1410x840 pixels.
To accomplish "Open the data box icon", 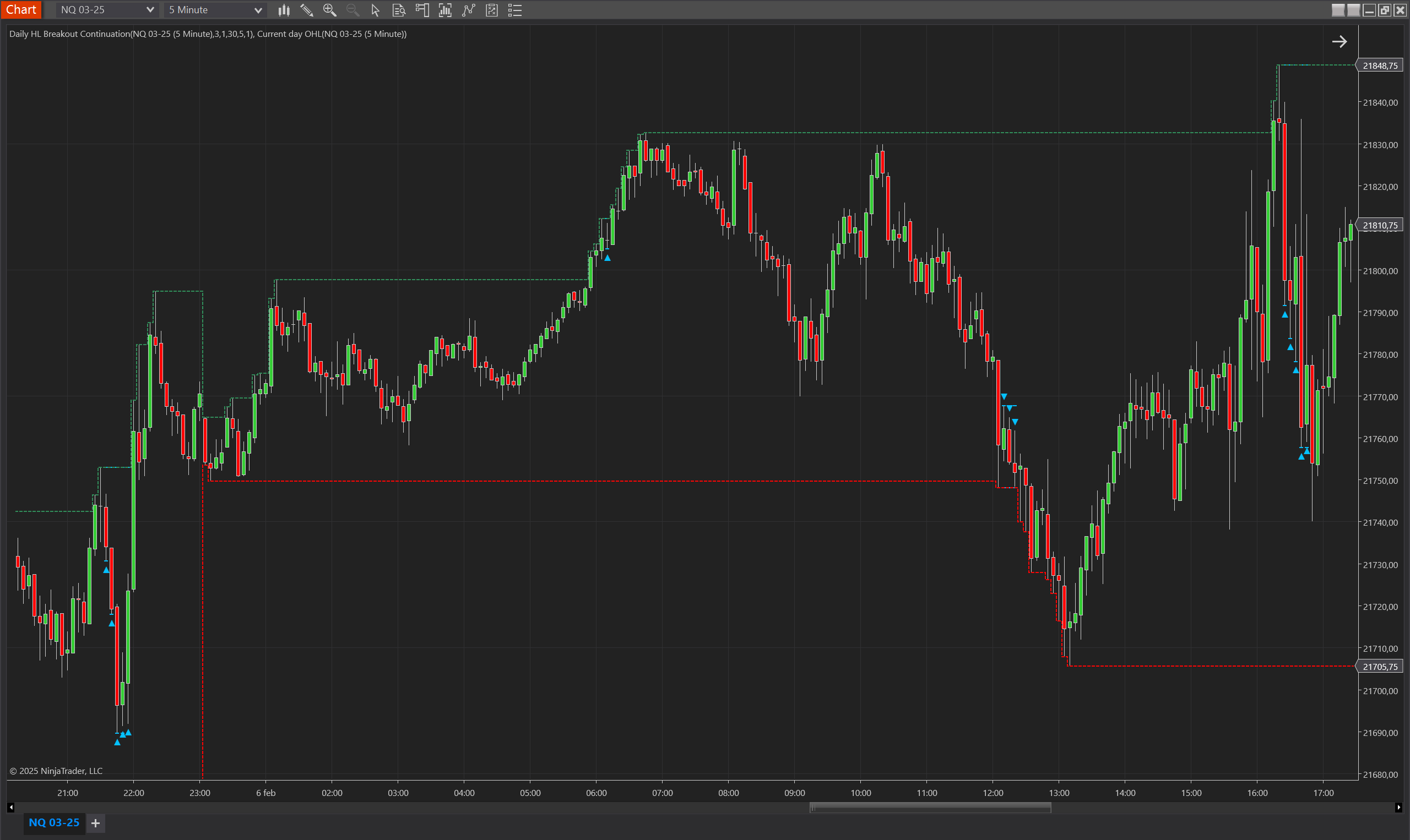I will tap(399, 9).
